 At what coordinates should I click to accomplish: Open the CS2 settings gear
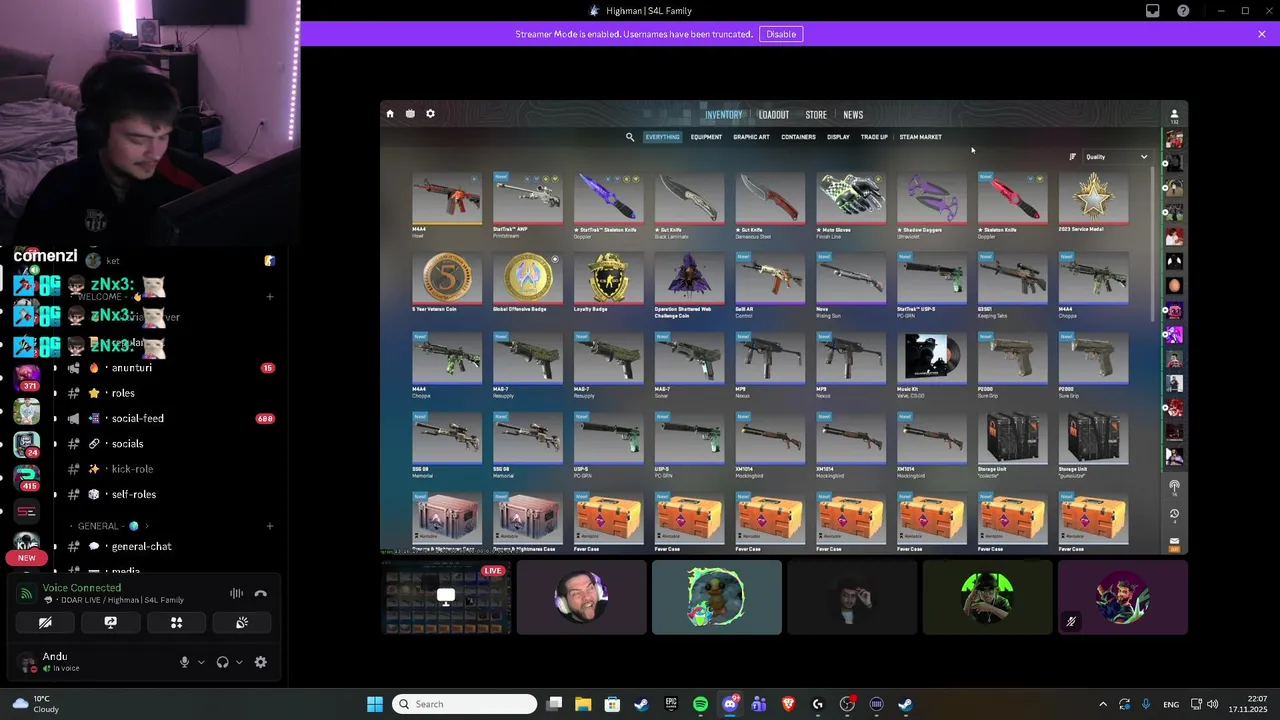point(431,114)
